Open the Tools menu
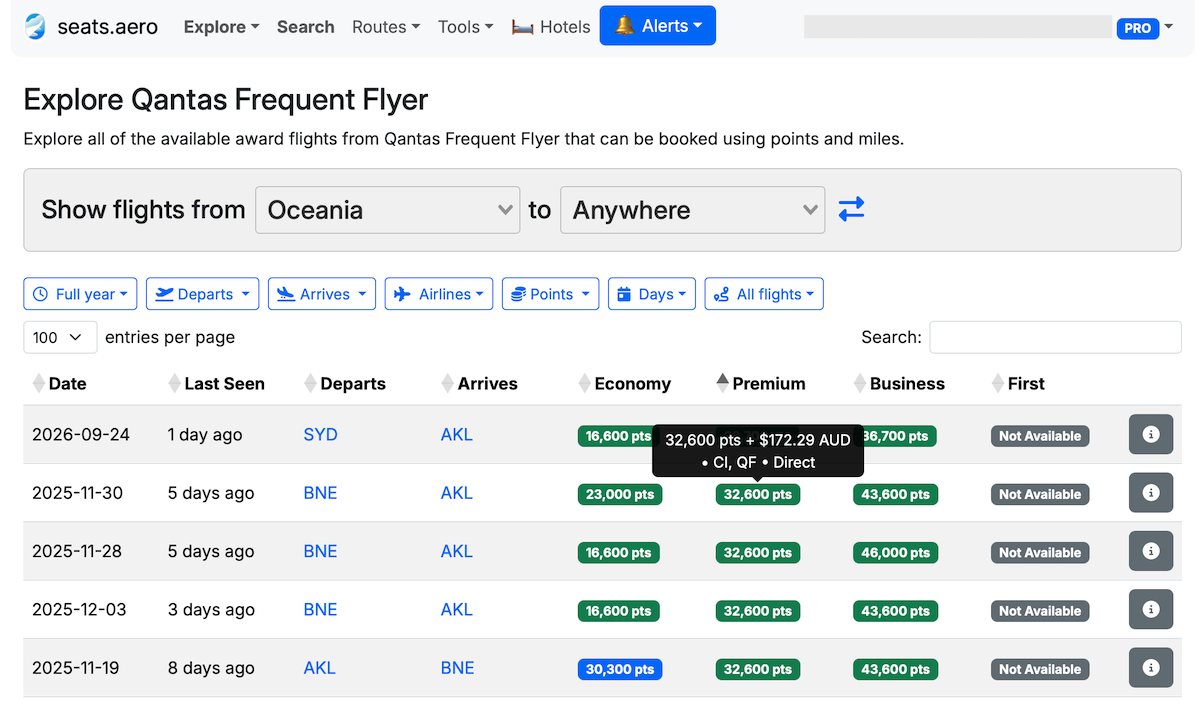This screenshot has width=1200, height=702. pyautogui.click(x=464, y=27)
